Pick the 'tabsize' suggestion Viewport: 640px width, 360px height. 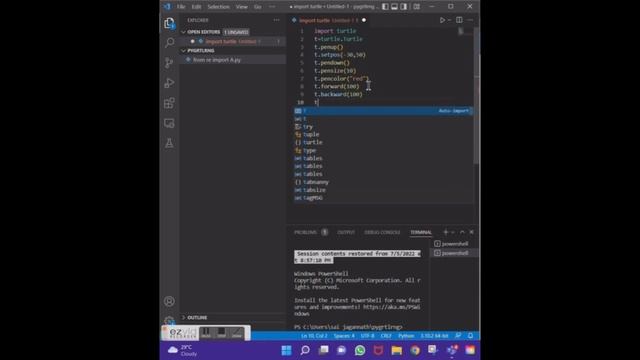[383, 190]
